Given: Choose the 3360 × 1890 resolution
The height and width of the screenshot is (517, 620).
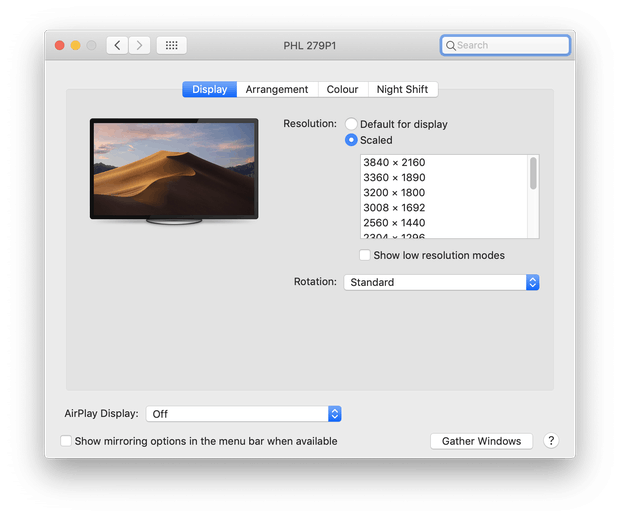Looking at the screenshot, I should pos(444,177).
